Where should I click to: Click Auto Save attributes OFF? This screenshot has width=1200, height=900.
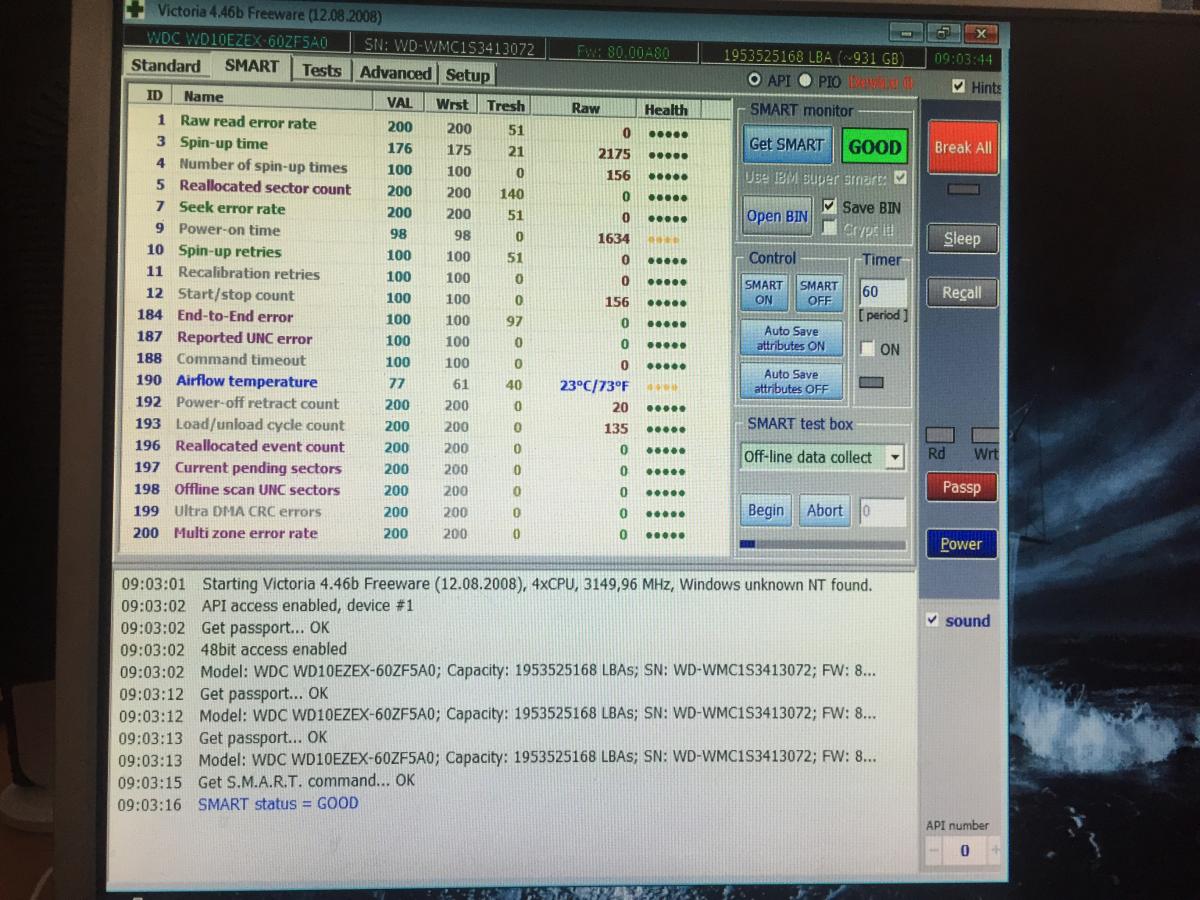[791, 381]
